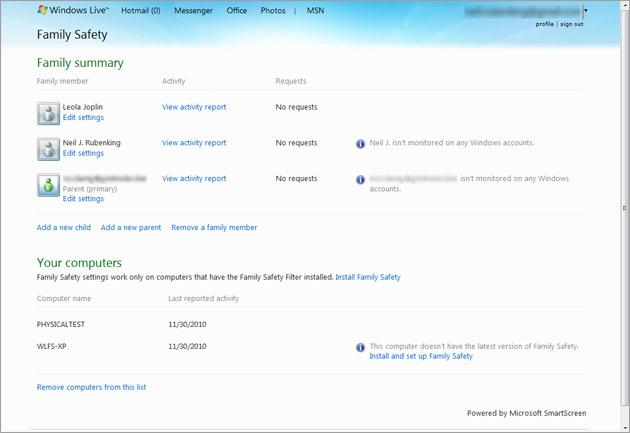Edit settings for Neil J. Rubenking
This screenshot has width=630, height=433.
pyautogui.click(x=83, y=153)
